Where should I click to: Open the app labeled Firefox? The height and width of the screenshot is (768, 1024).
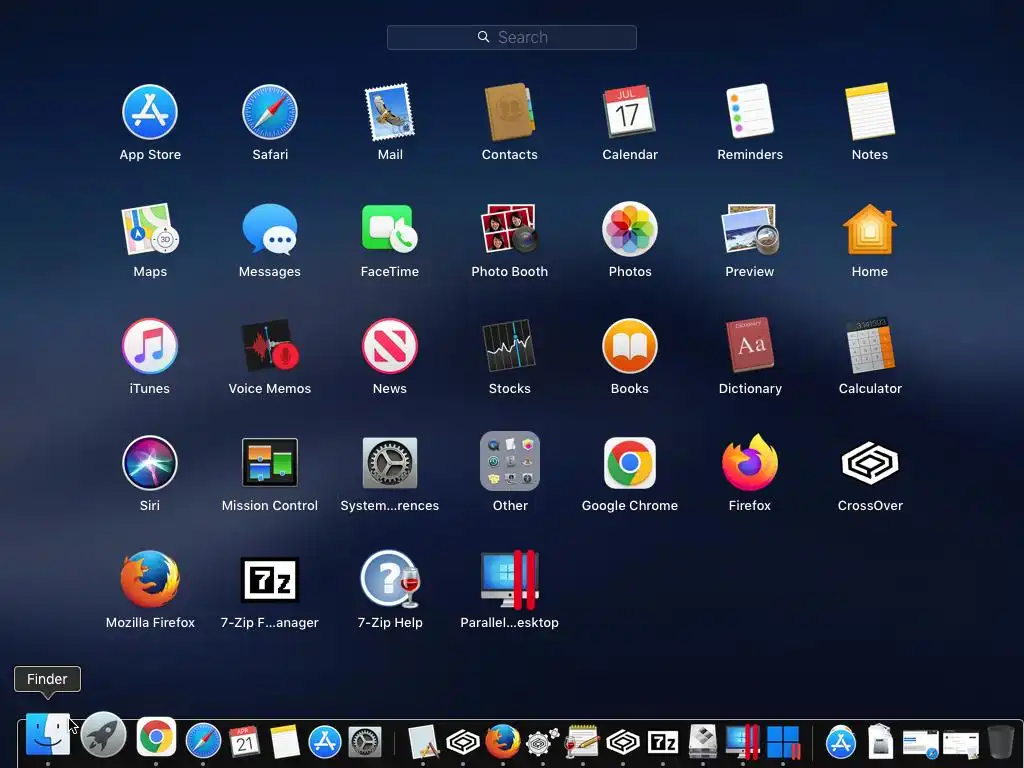(x=750, y=463)
